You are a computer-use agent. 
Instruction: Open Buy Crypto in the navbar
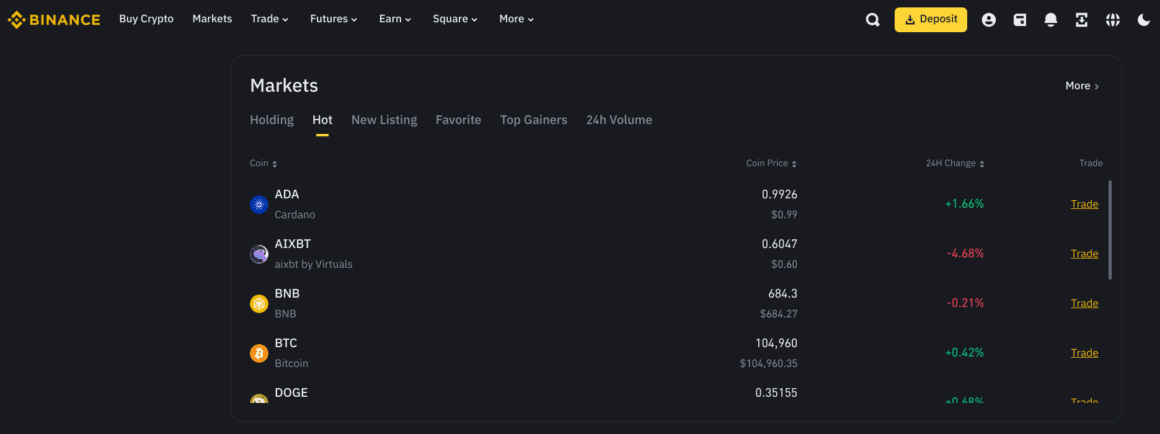point(146,19)
